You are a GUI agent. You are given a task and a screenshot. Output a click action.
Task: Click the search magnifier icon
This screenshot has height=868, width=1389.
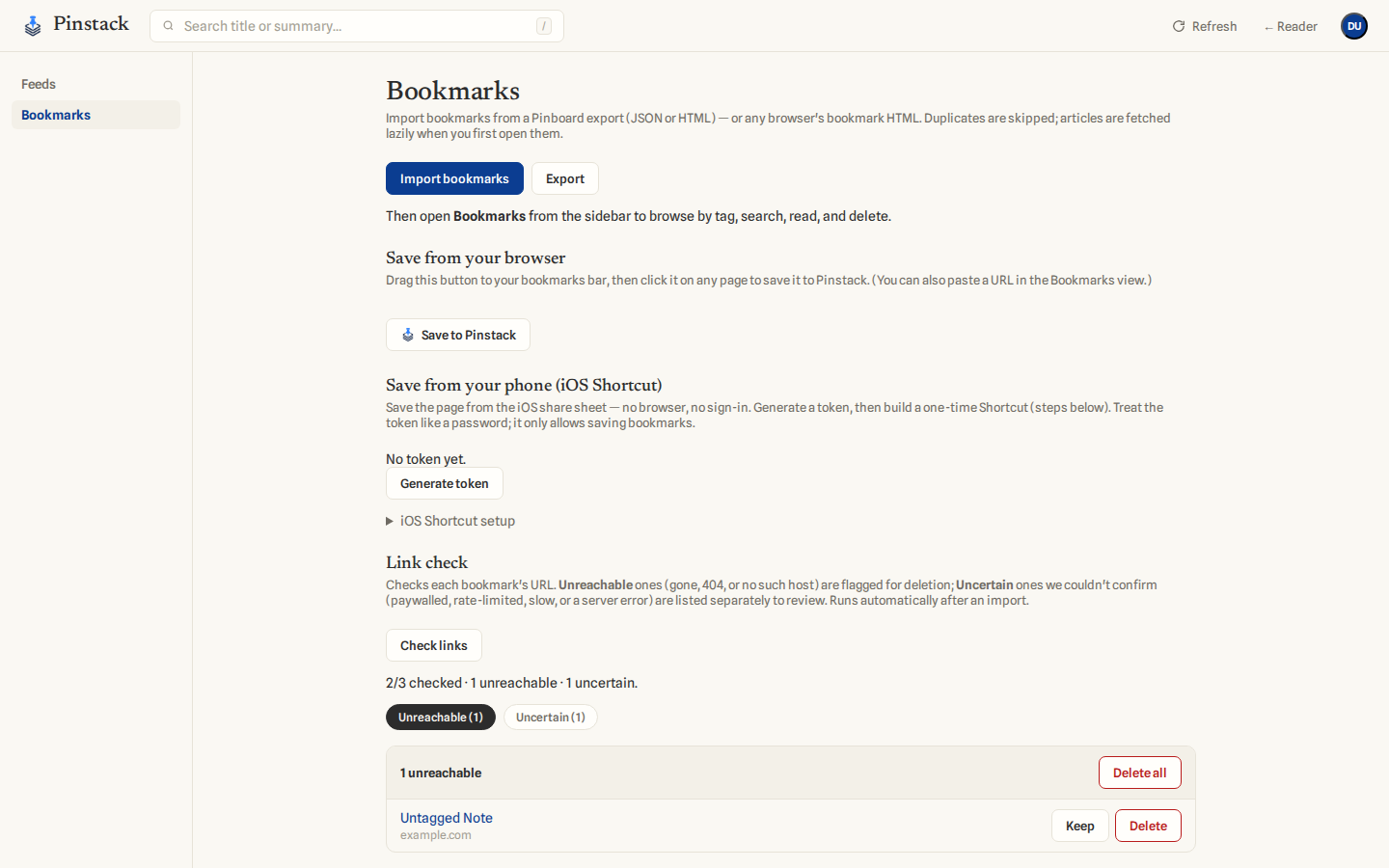click(168, 26)
